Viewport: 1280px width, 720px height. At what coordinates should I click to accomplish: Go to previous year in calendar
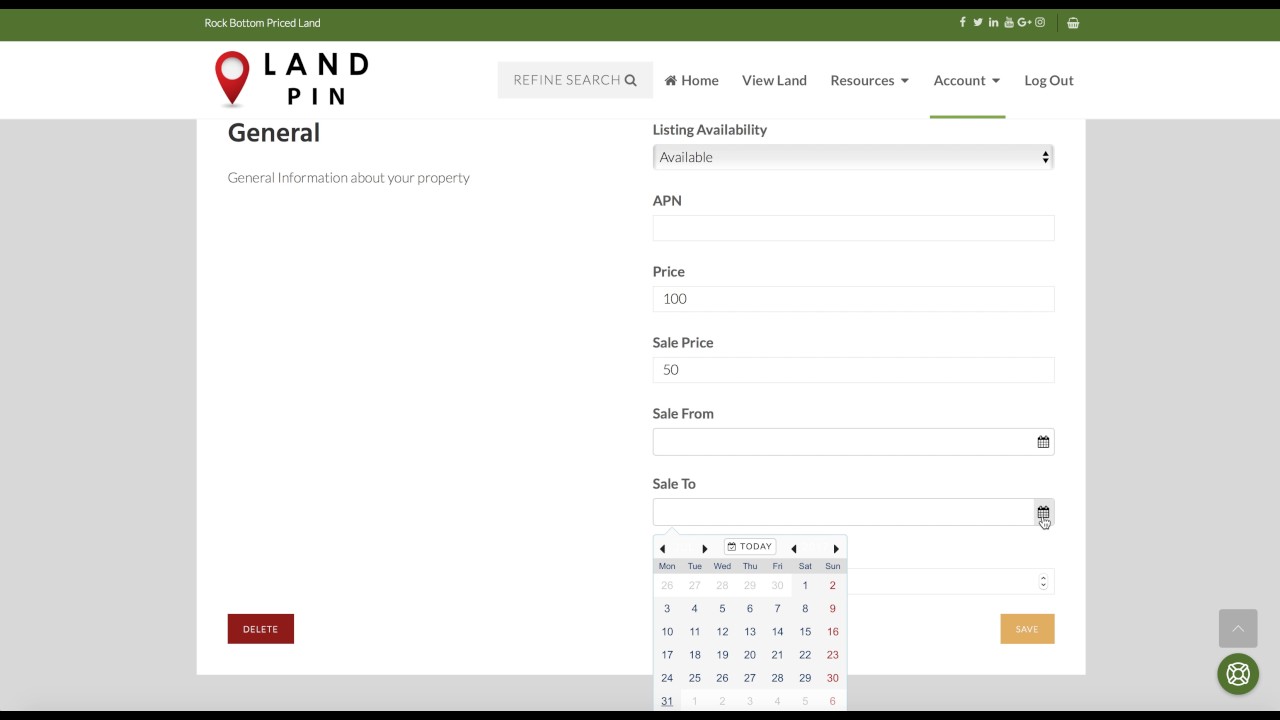coord(794,548)
